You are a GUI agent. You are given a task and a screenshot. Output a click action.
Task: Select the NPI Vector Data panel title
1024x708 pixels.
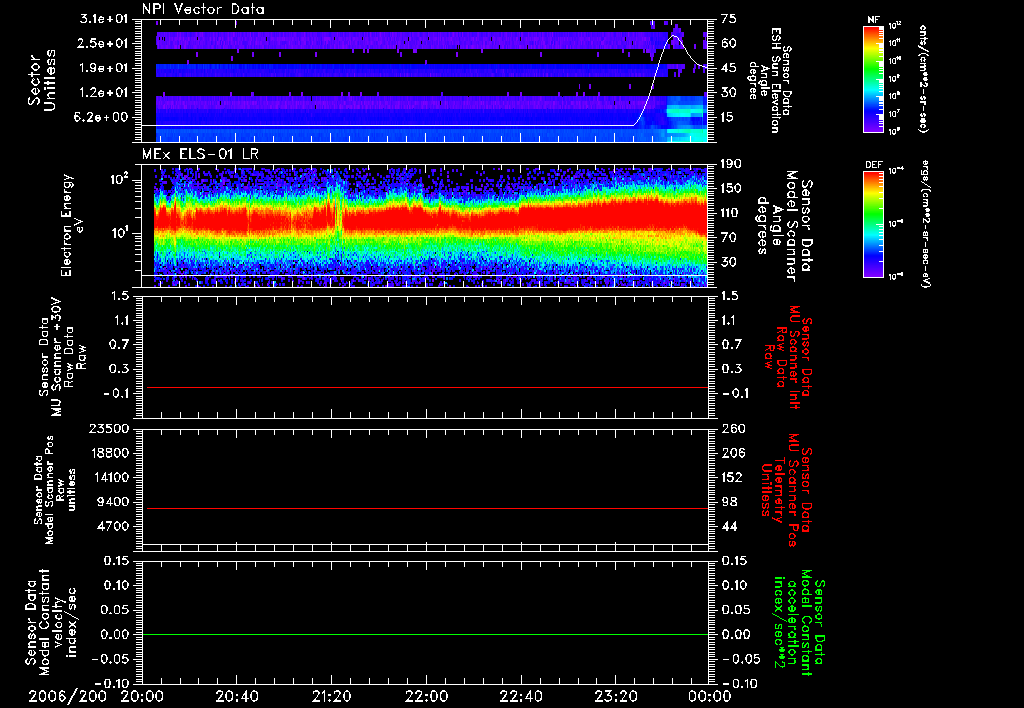[203, 9]
